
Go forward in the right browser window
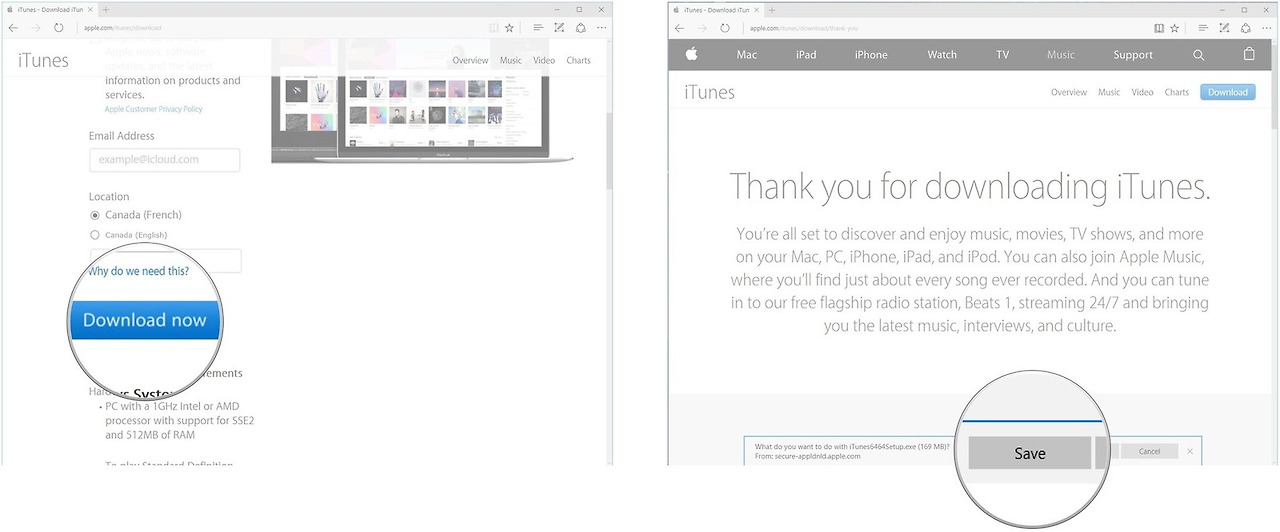(x=702, y=28)
